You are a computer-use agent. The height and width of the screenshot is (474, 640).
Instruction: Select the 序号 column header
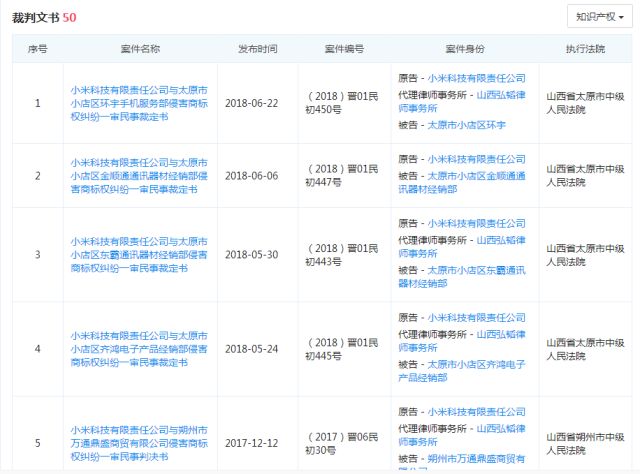38,49
